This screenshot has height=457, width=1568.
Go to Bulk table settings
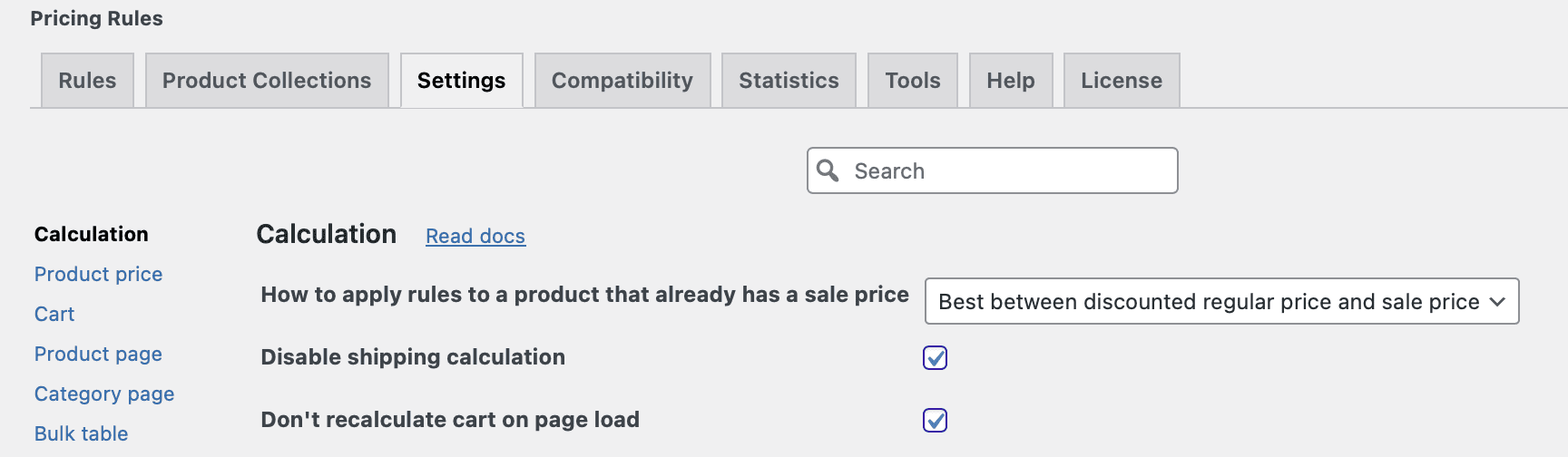(81, 433)
